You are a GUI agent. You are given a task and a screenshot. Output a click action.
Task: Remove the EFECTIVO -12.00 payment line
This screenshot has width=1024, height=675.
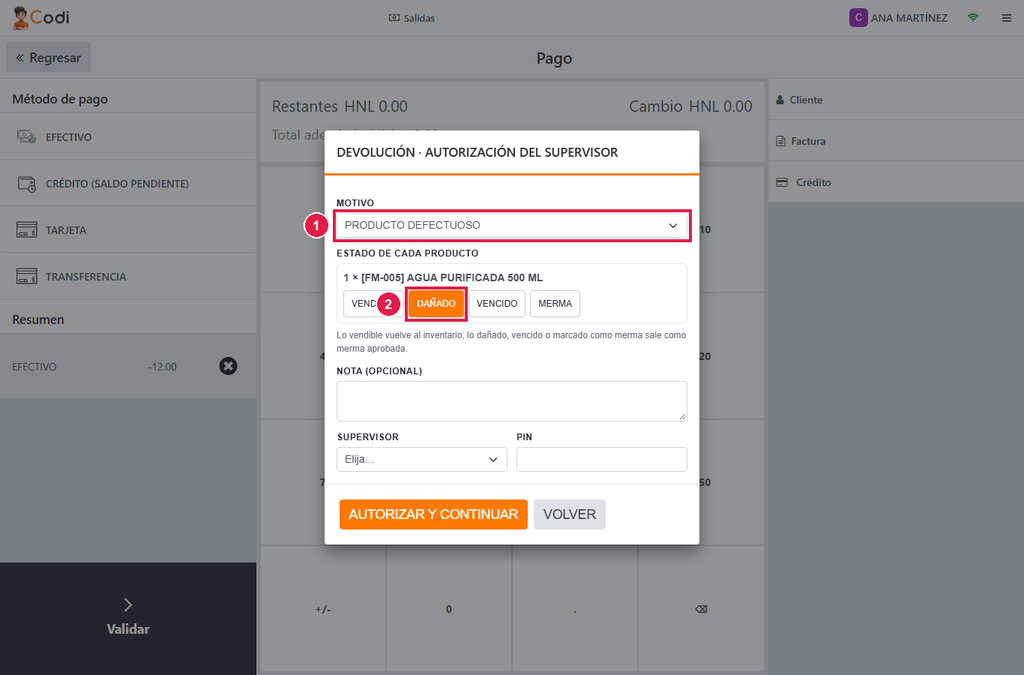pos(228,366)
